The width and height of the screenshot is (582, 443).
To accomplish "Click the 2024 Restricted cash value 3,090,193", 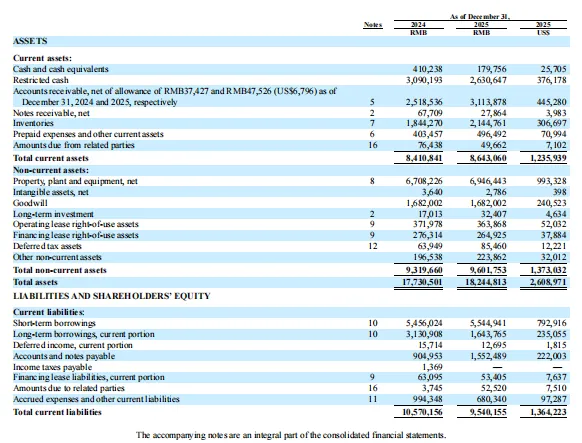I will click(424, 80).
